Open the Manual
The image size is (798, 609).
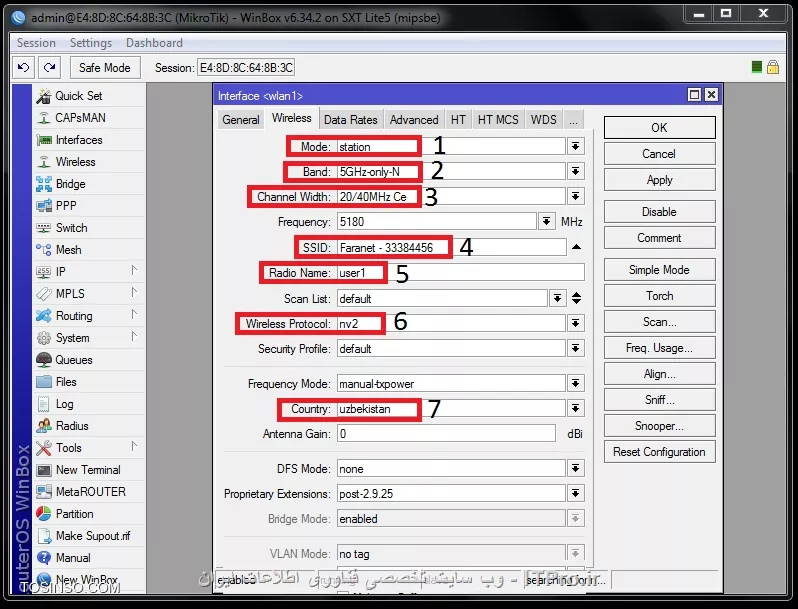(89, 558)
